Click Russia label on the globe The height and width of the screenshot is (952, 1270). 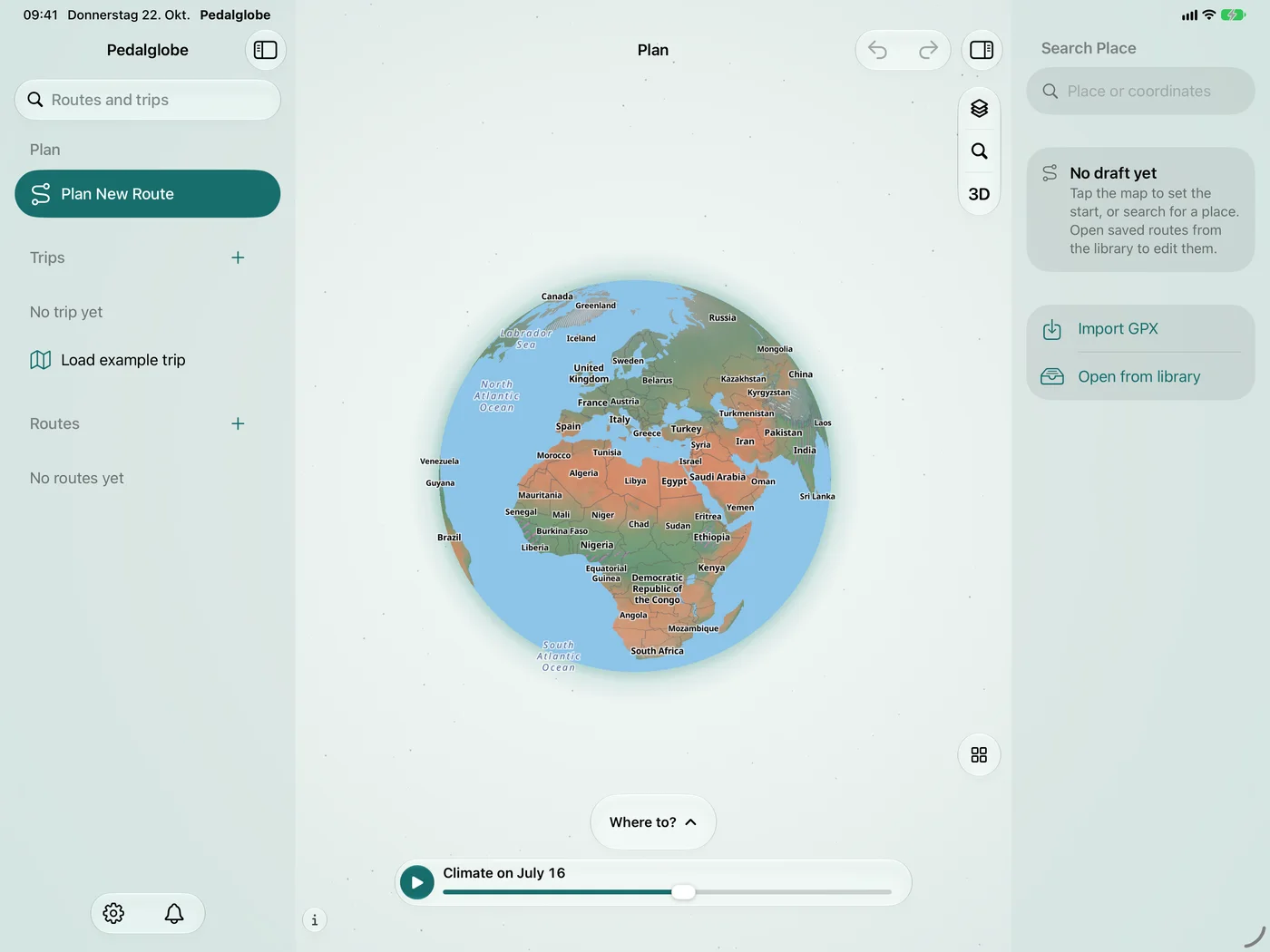[722, 317]
